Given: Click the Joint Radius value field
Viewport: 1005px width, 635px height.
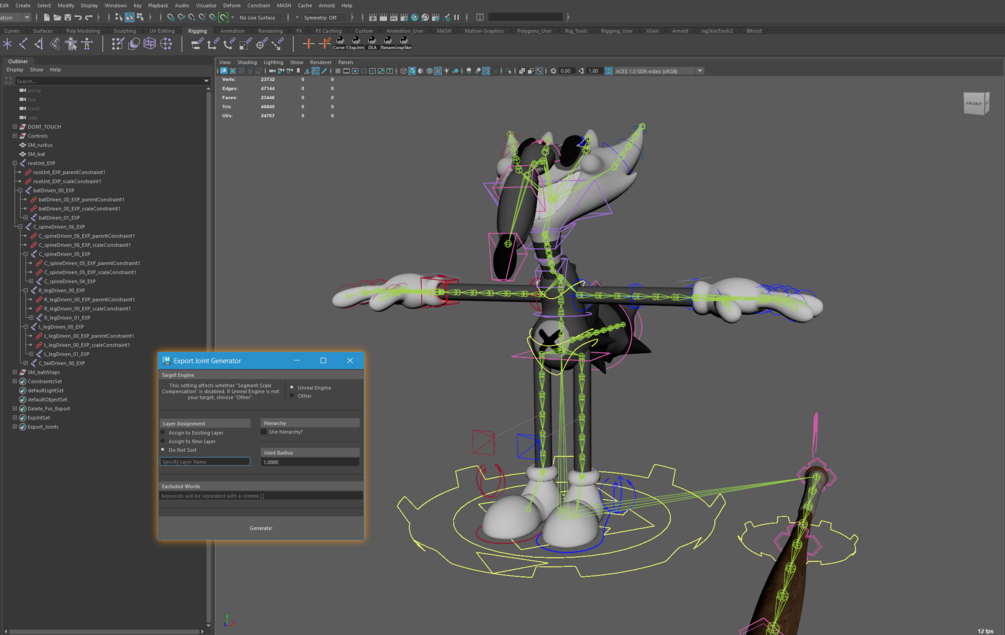Looking at the screenshot, I should point(310,462).
